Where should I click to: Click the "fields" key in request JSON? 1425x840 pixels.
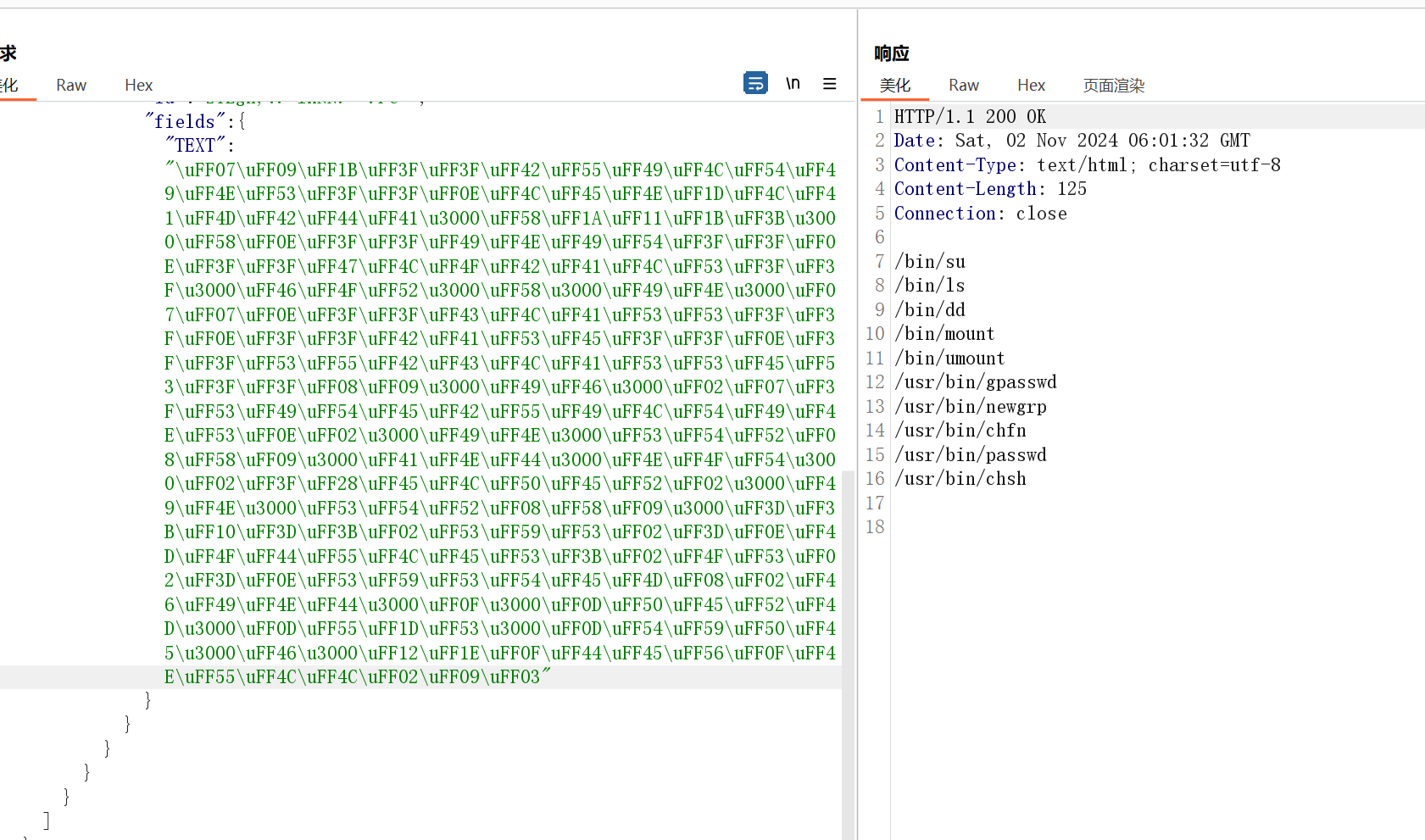(x=186, y=121)
